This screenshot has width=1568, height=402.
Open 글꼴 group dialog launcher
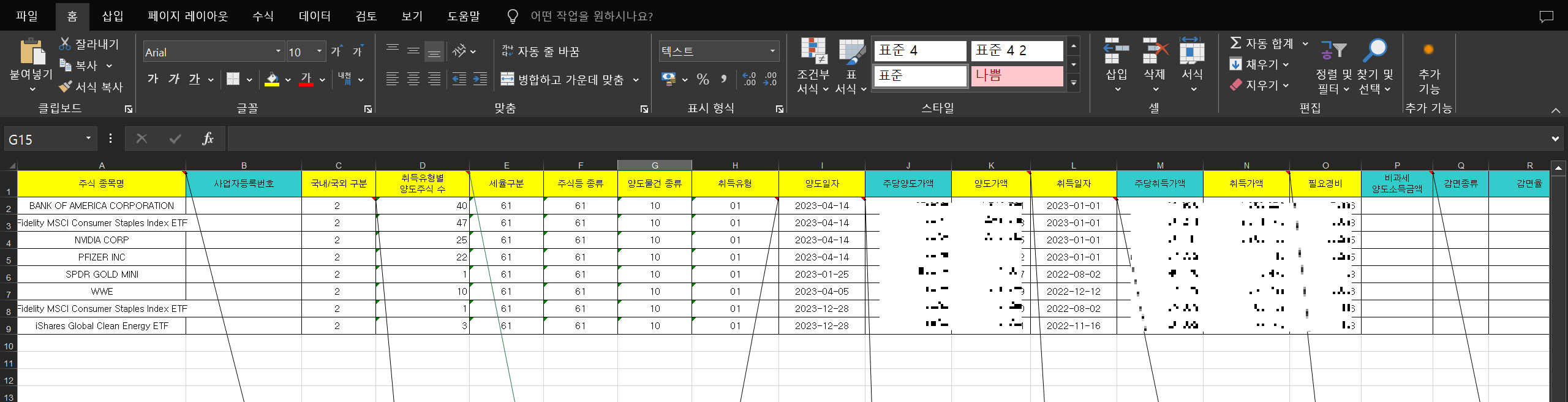click(x=368, y=109)
